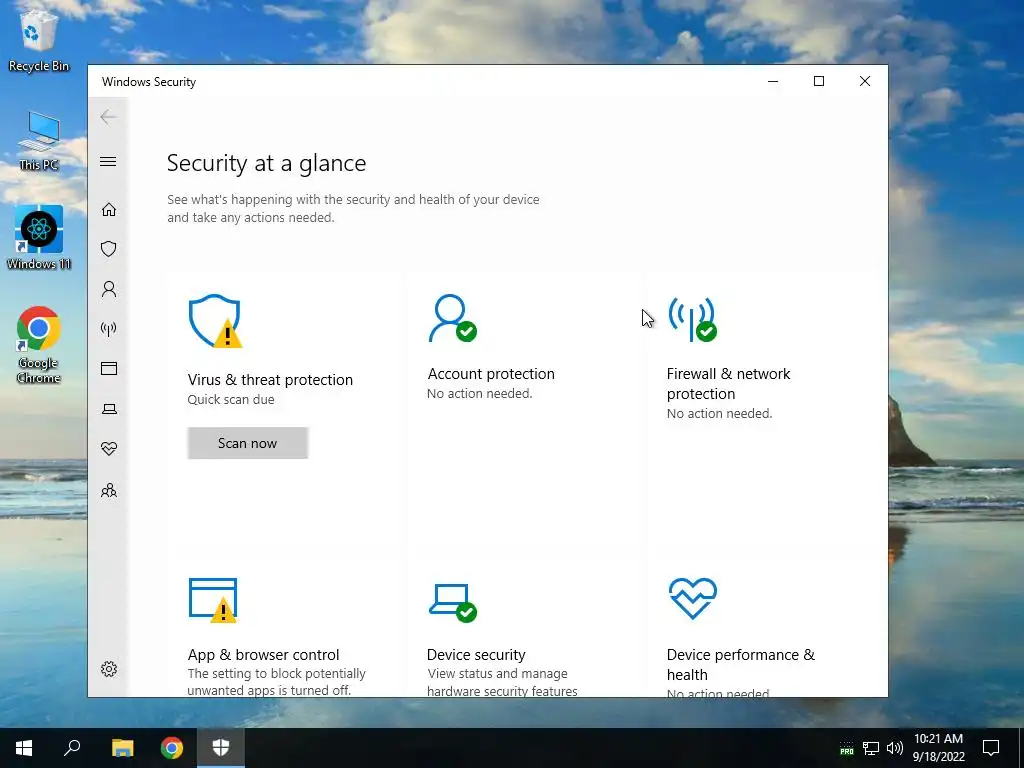This screenshot has height=768, width=1024.
Task: Open the App & browser control title link
Action: point(264,655)
